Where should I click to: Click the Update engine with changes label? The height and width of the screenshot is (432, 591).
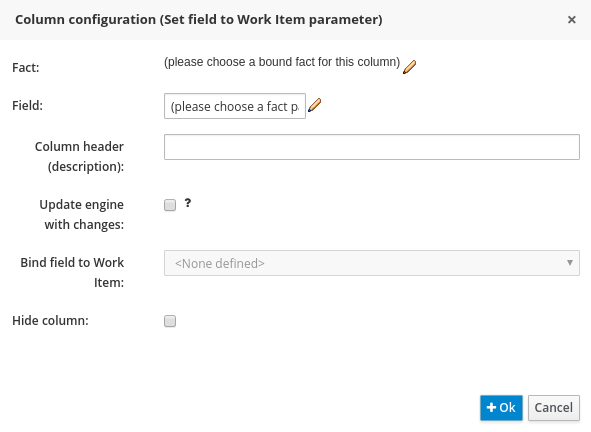pyautogui.click(x=82, y=214)
